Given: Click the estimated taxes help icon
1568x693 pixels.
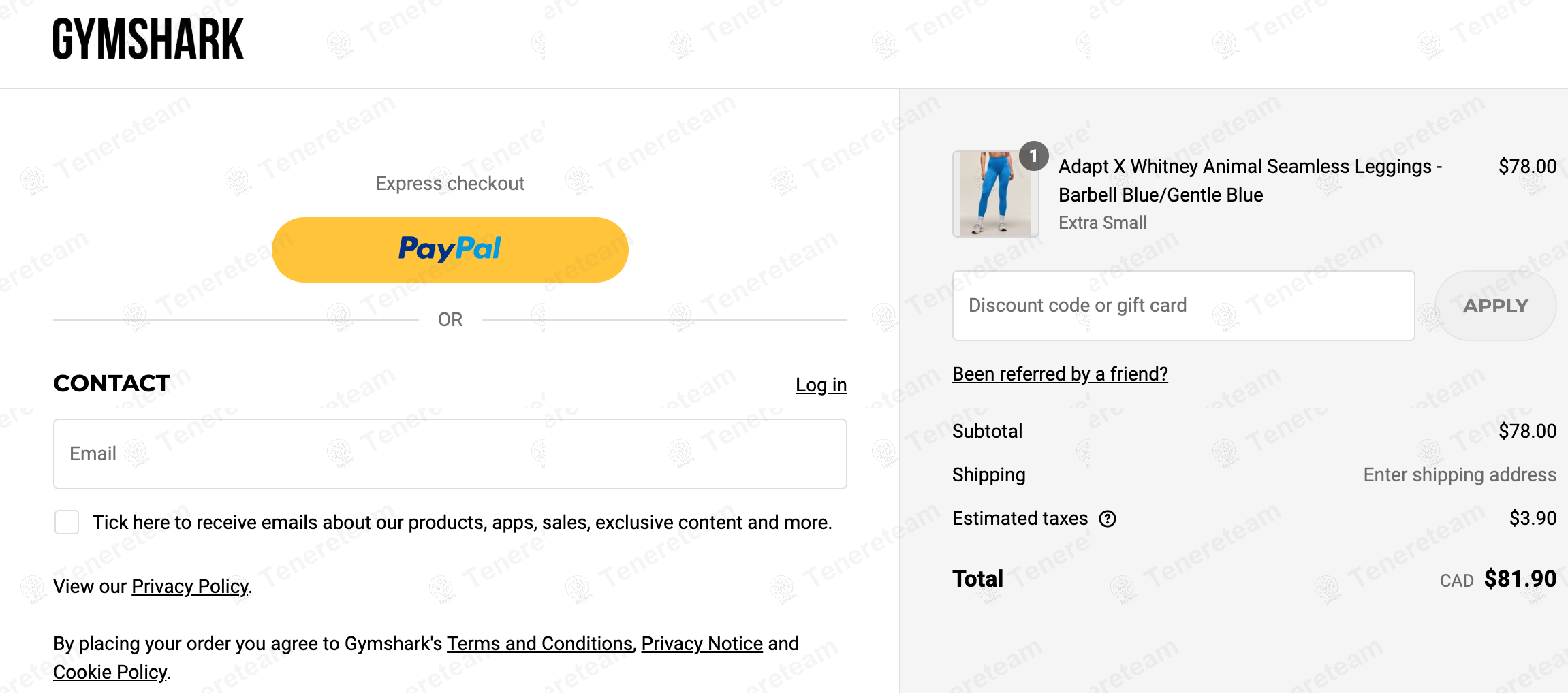Looking at the screenshot, I should [1108, 519].
